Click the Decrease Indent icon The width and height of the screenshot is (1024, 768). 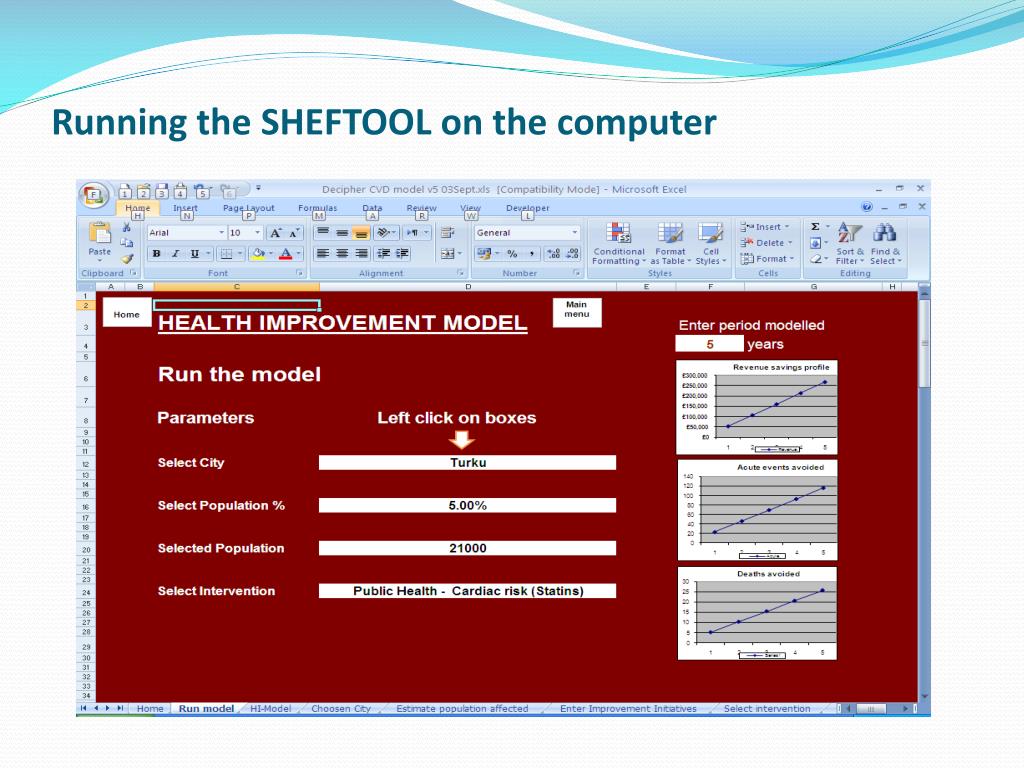pyautogui.click(x=384, y=253)
